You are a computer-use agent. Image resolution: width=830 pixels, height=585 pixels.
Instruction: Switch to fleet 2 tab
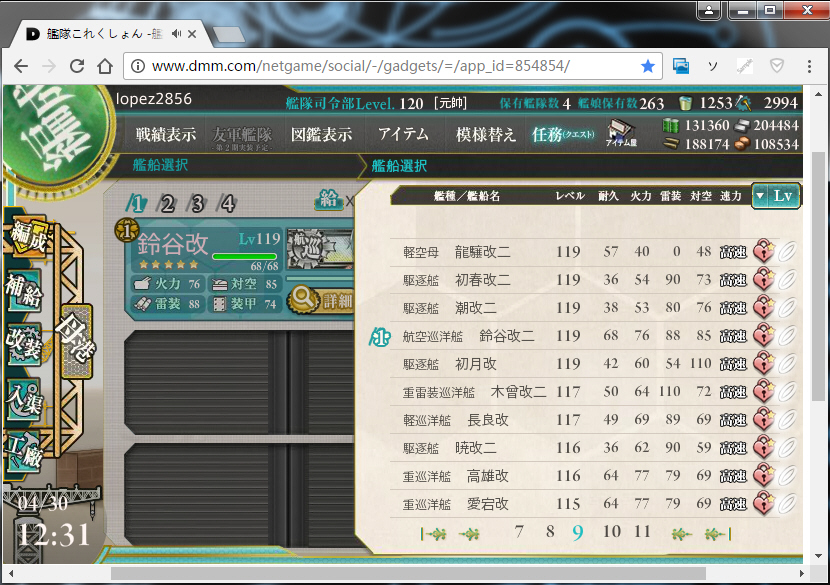click(x=166, y=203)
